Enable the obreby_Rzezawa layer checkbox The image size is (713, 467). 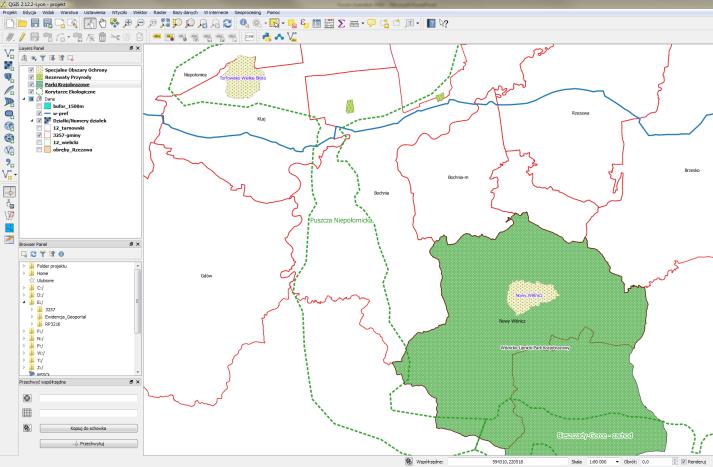[x=39, y=150]
